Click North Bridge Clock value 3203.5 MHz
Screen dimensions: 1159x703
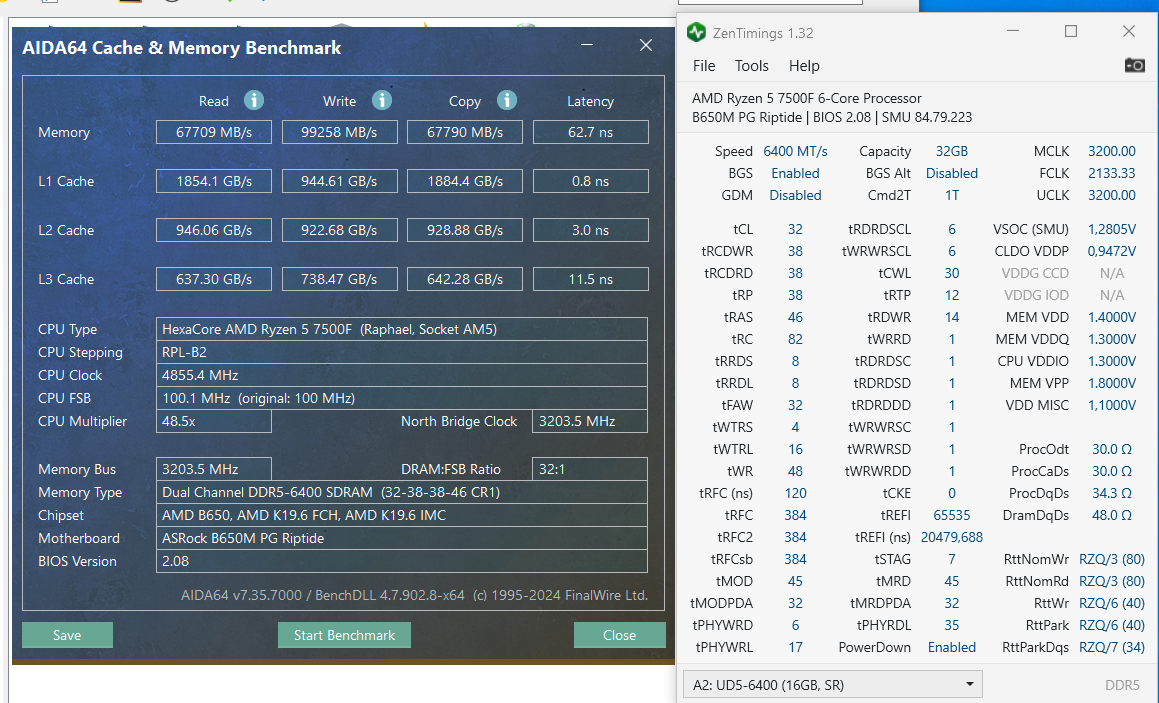(x=590, y=421)
